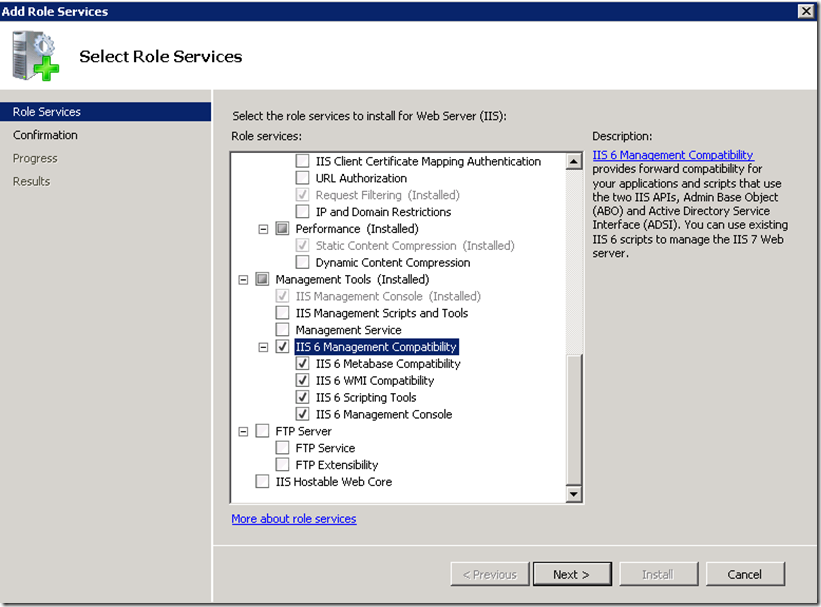This screenshot has width=821, height=607.
Task: Click the Previous button
Action: pos(490,574)
